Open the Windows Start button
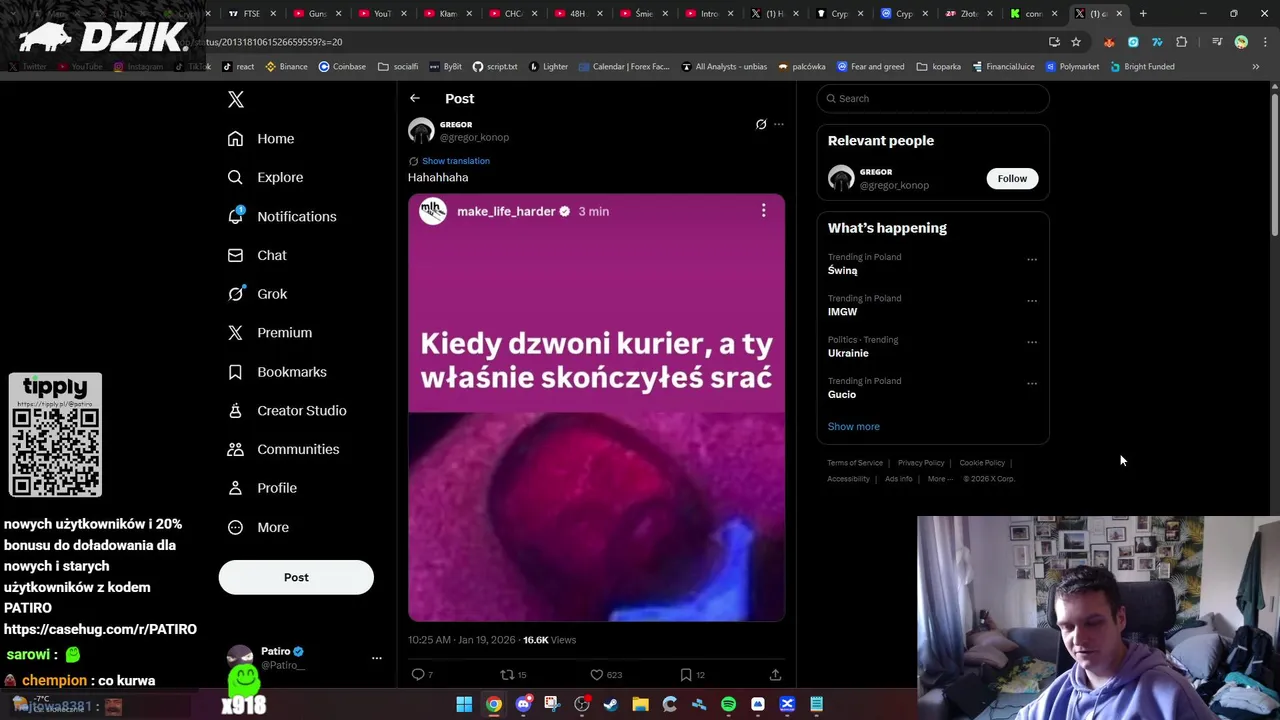 tap(464, 705)
